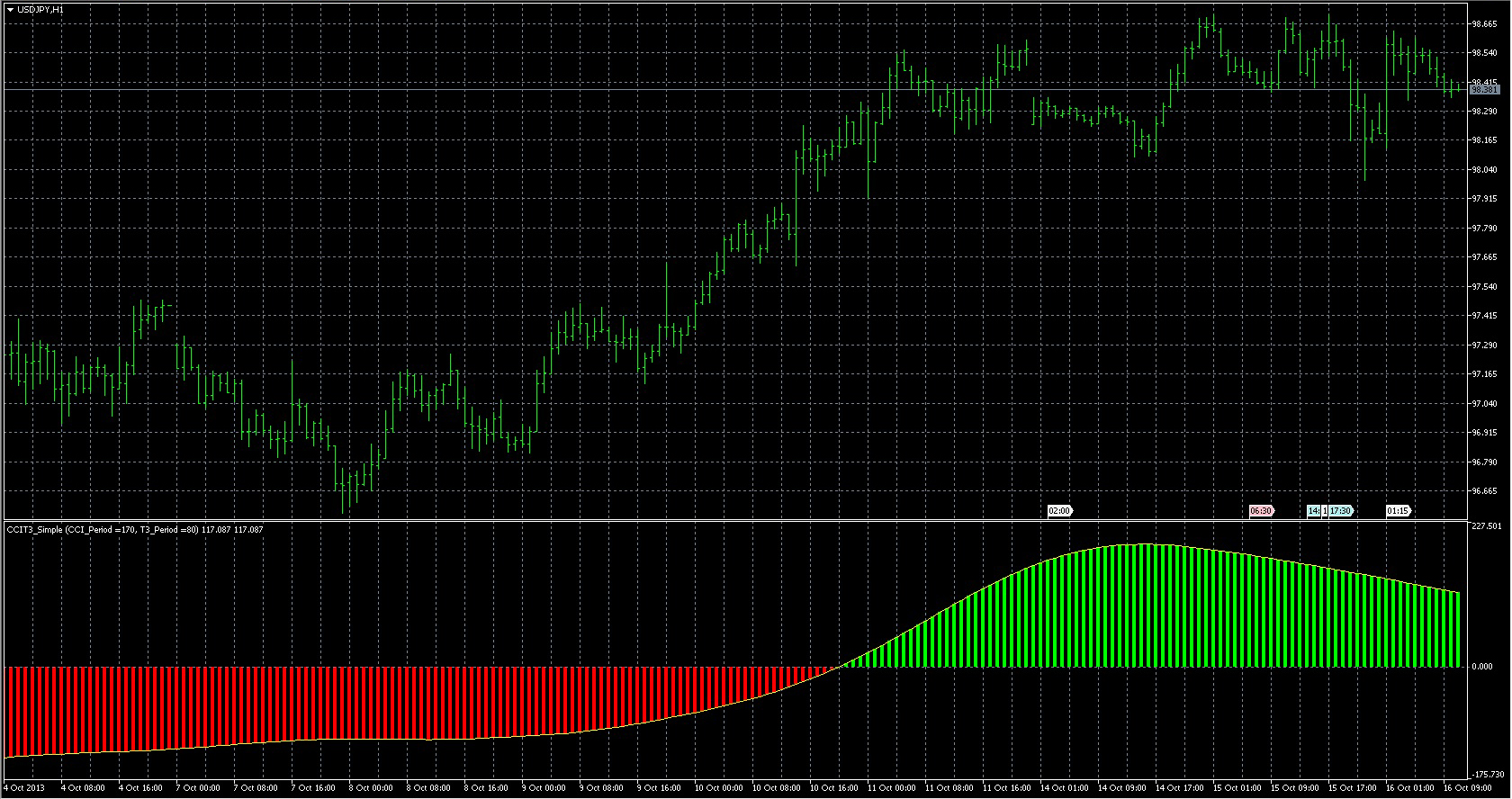Click the 97.790 price scale value
1512x799 pixels.
(x=1483, y=229)
